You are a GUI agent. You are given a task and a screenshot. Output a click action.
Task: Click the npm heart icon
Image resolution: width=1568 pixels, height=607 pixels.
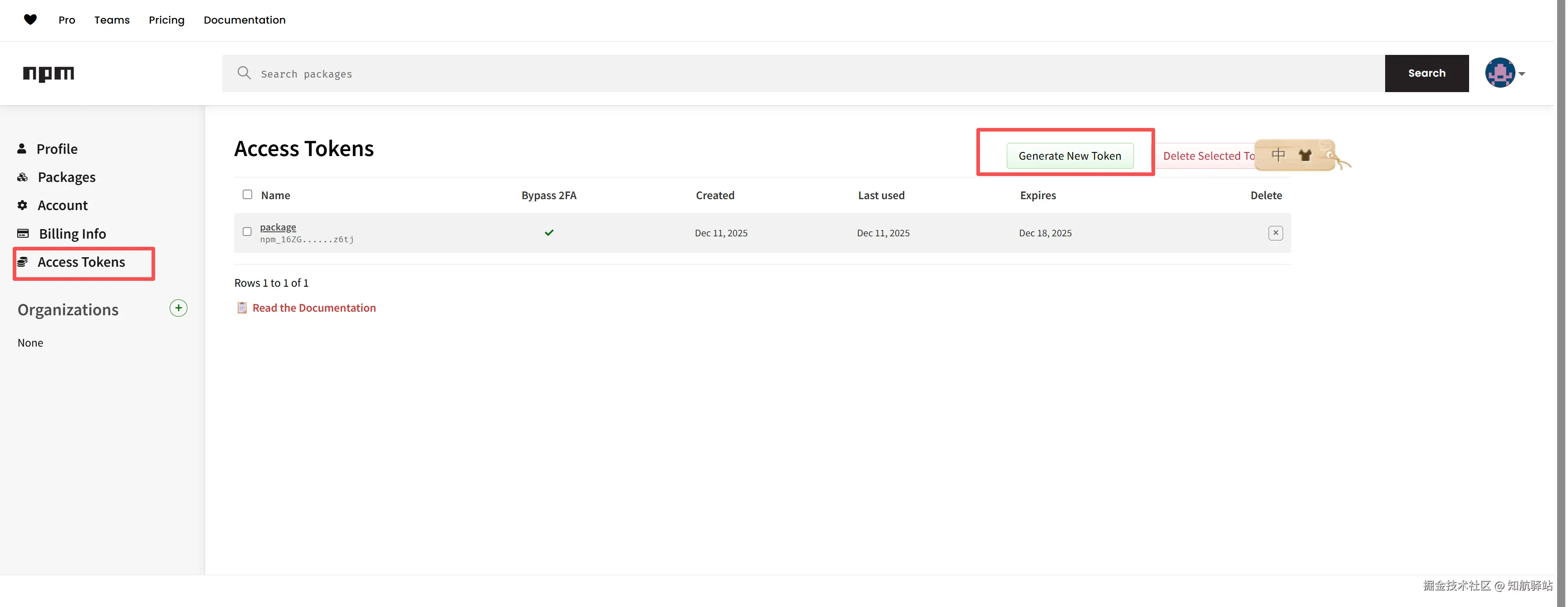click(x=30, y=20)
